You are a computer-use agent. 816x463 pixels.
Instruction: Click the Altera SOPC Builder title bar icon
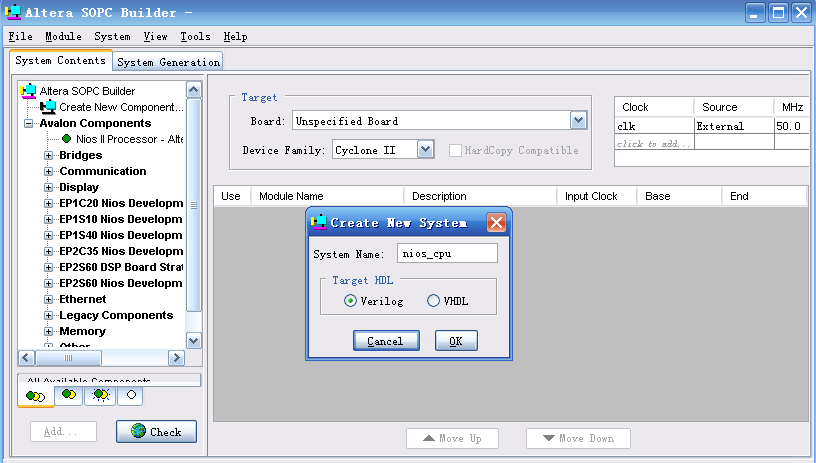(x=12, y=12)
